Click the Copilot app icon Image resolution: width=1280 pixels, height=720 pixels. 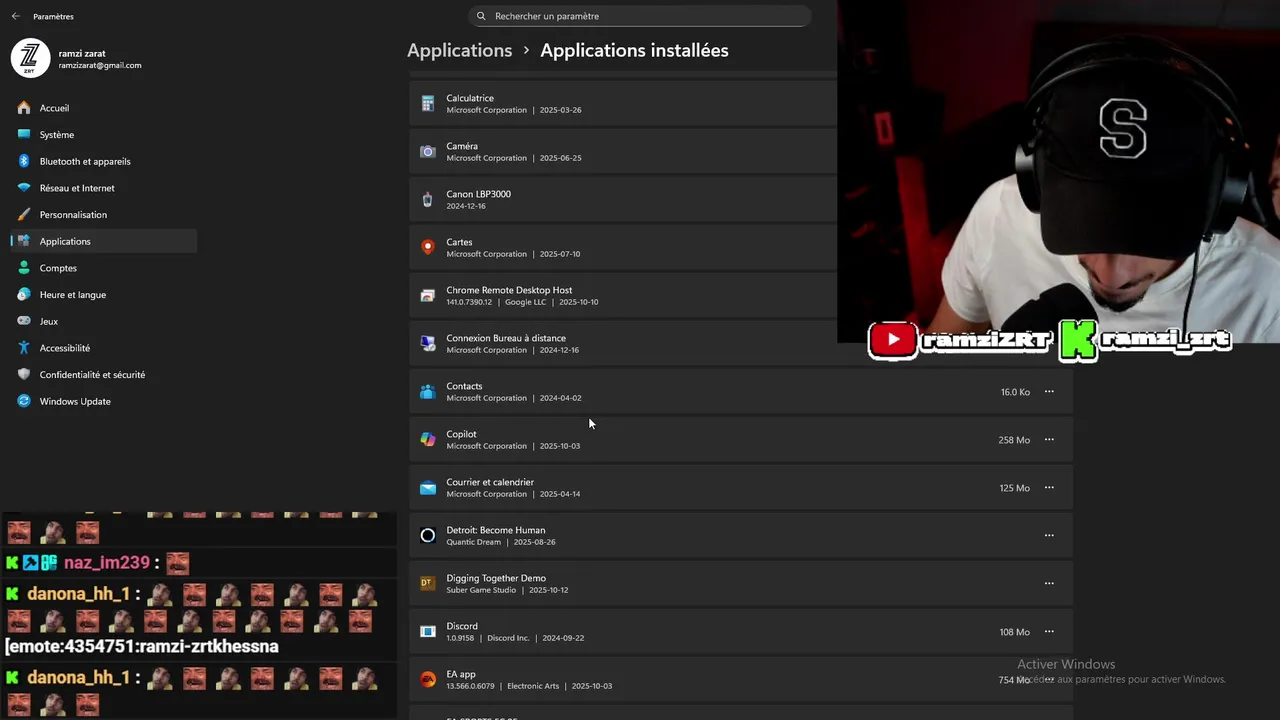coord(428,440)
